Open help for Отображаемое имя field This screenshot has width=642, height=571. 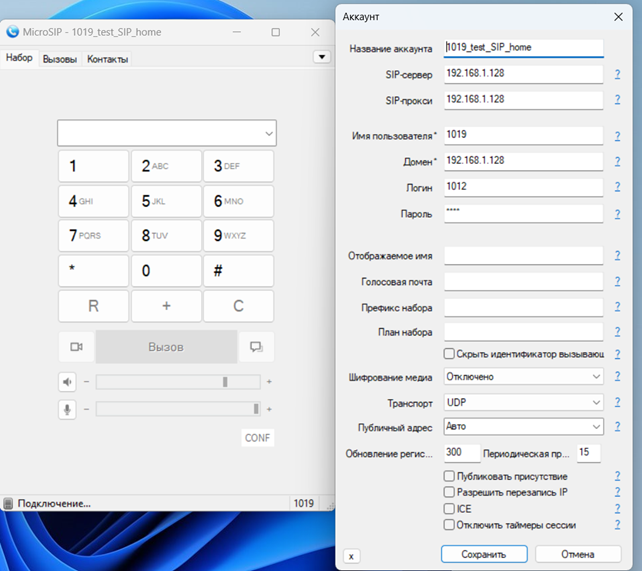[x=617, y=256]
